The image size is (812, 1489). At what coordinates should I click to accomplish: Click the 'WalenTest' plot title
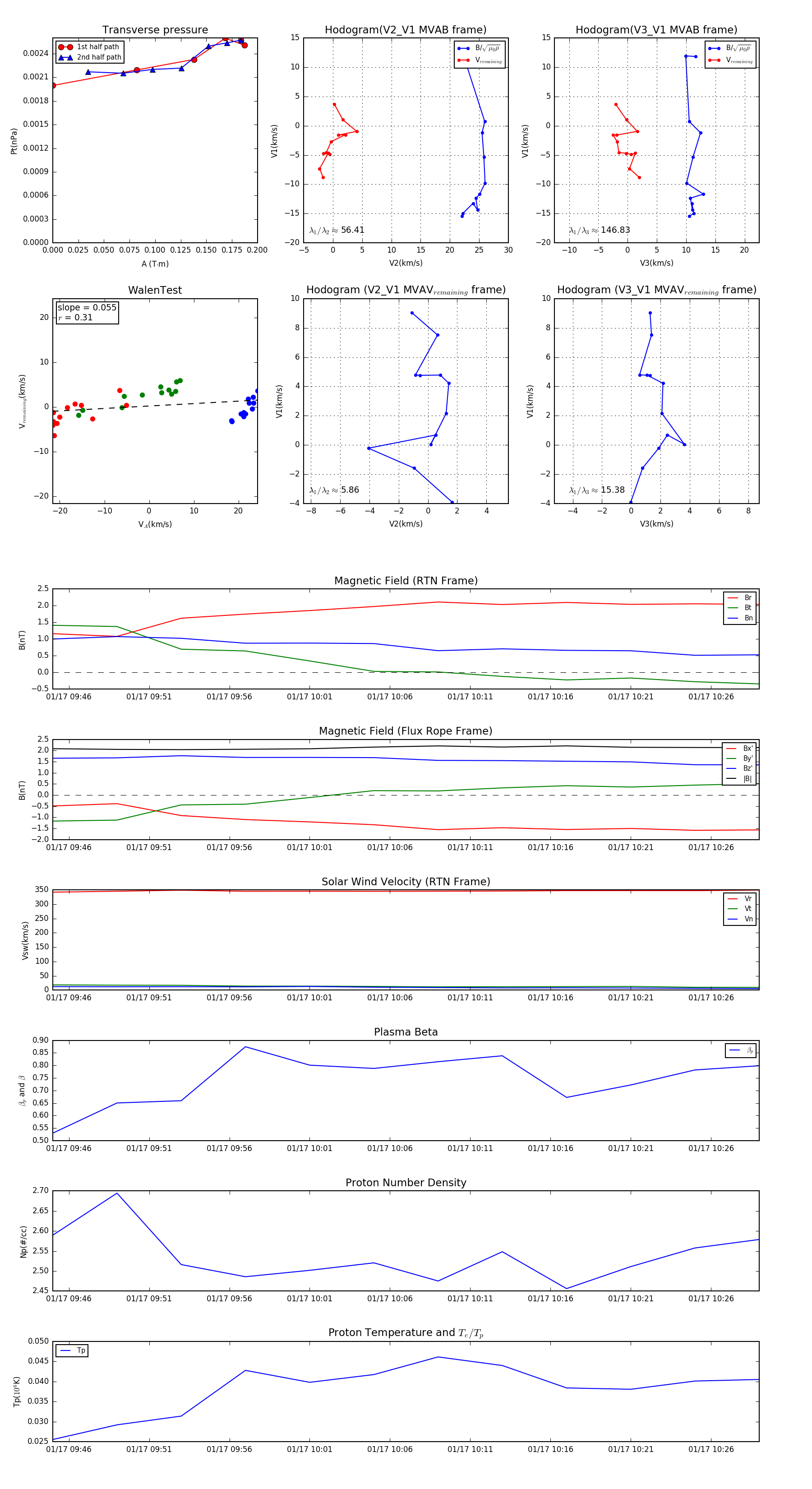point(155,290)
